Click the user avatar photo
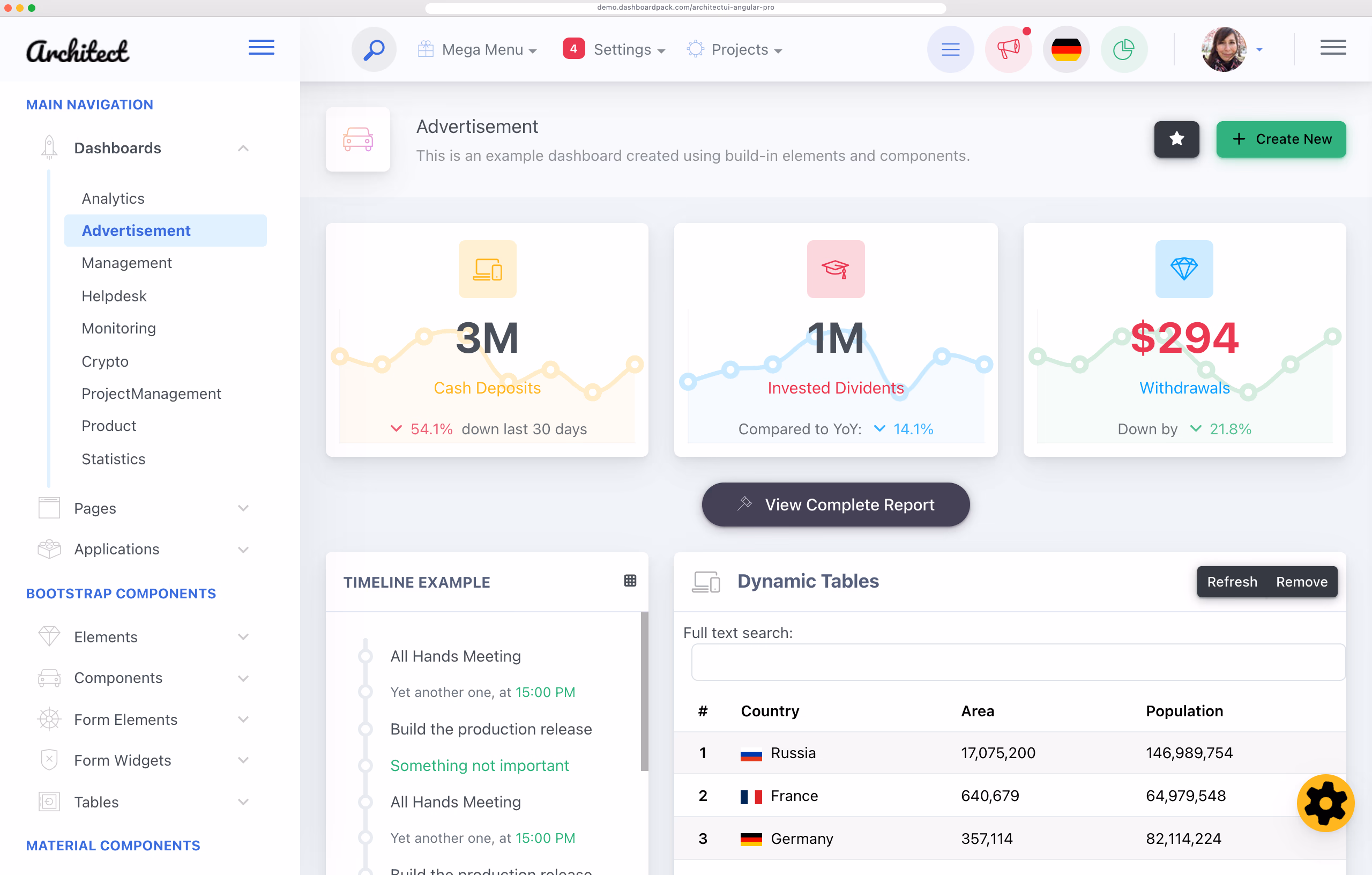Viewport: 1372px width, 875px height. tap(1224, 49)
